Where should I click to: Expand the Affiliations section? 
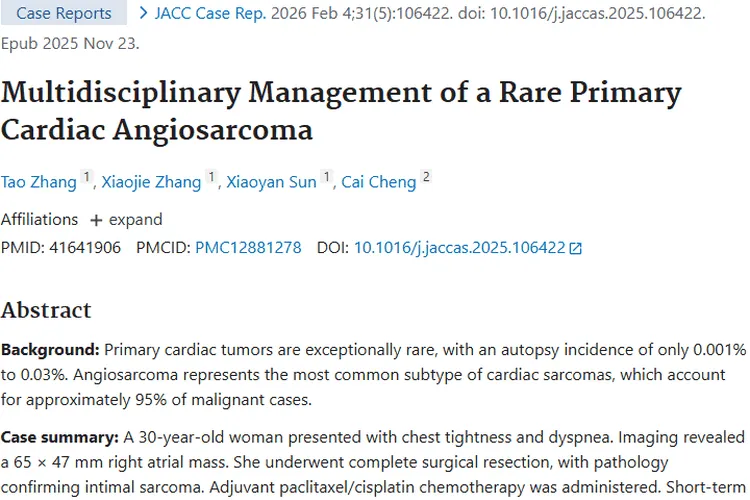coord(126,220)
